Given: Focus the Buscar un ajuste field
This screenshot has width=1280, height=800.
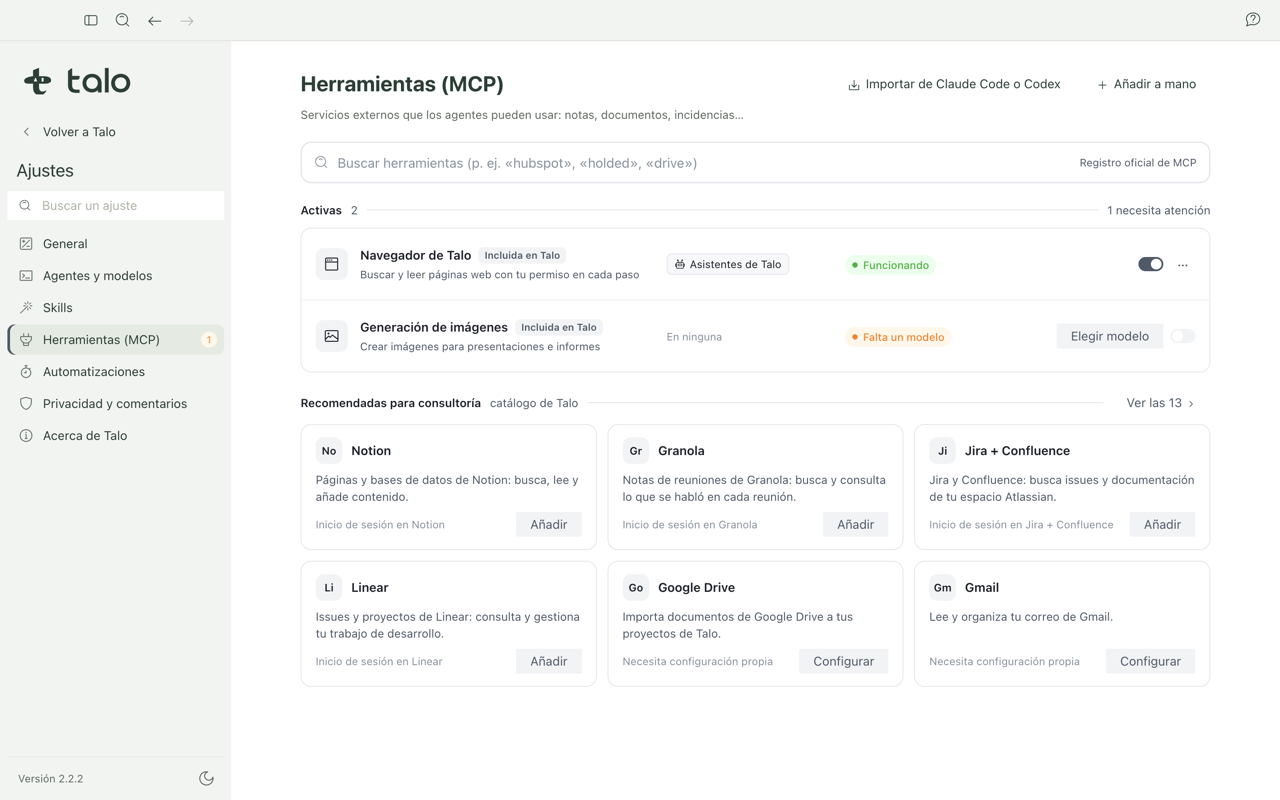Looking at the screenshot, I should (x=116, y=206).
